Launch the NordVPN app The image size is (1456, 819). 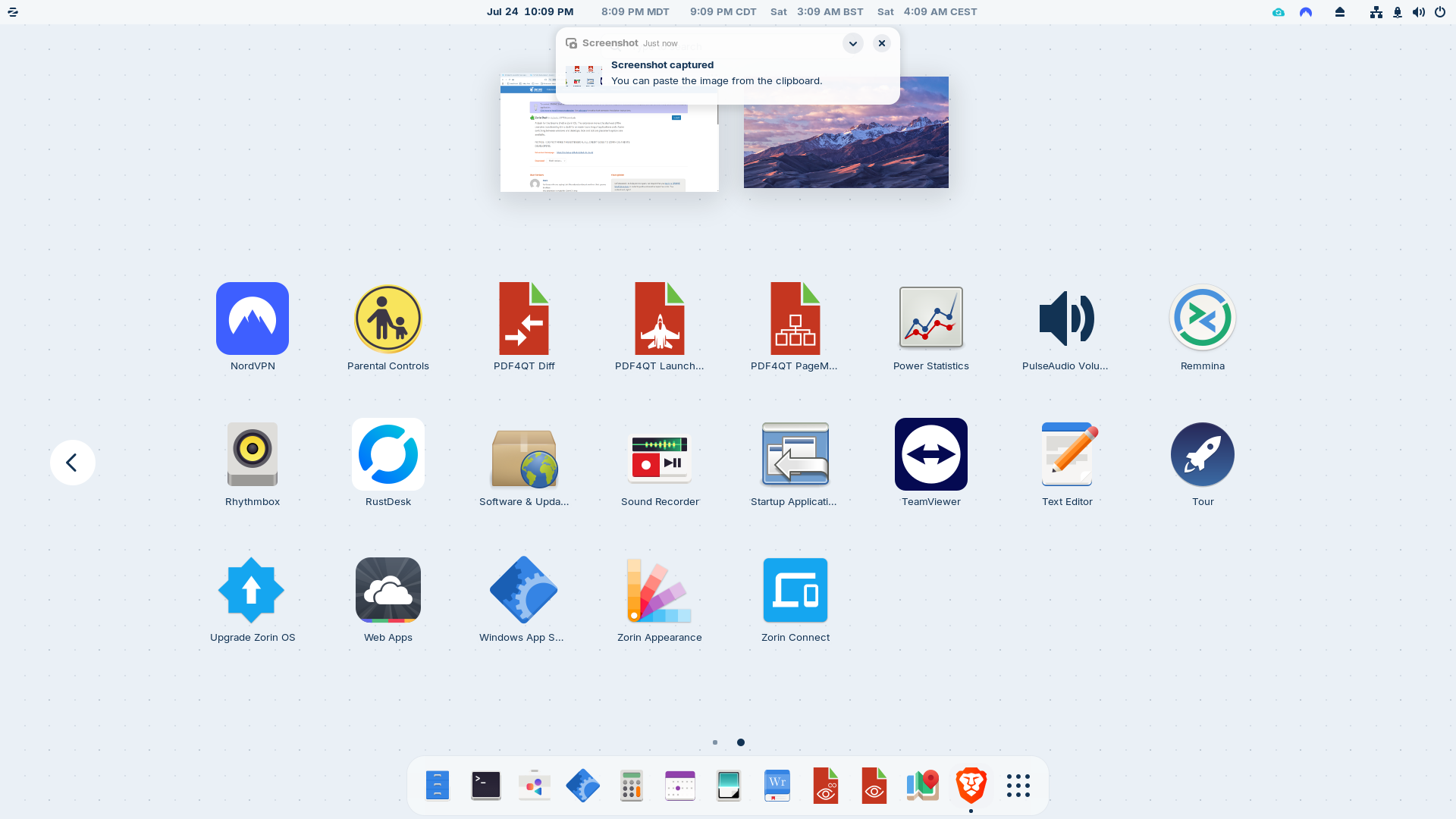click(253, 318)
